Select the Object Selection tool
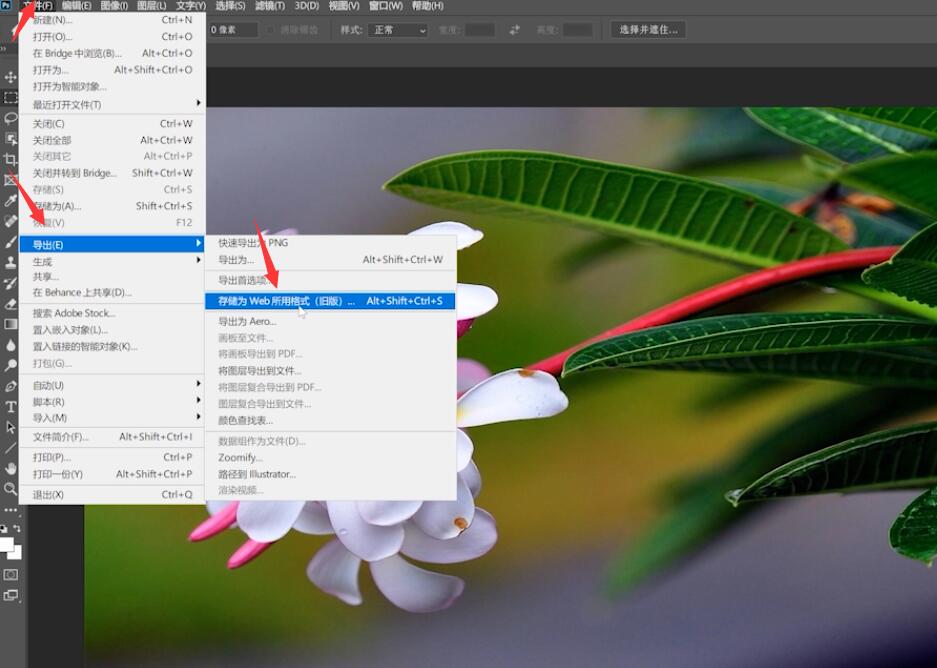937x668 pixels. pos(10,139)
